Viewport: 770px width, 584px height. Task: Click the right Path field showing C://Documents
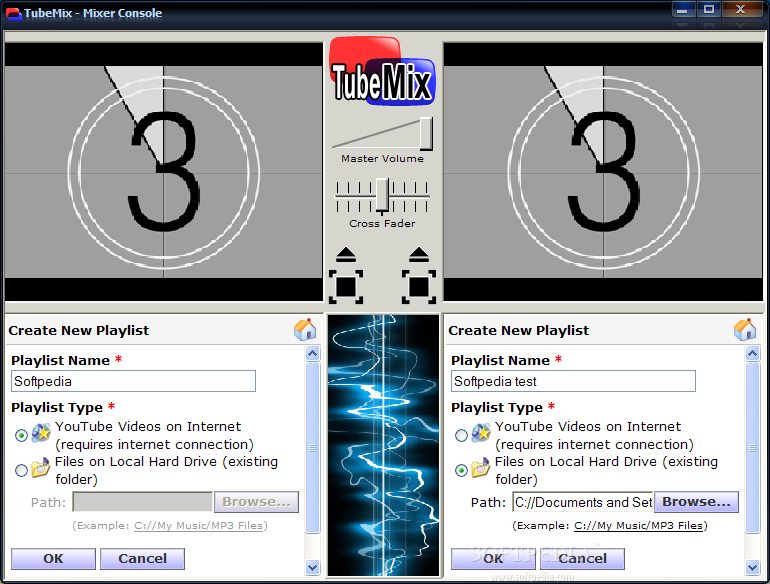click(583, 502)
